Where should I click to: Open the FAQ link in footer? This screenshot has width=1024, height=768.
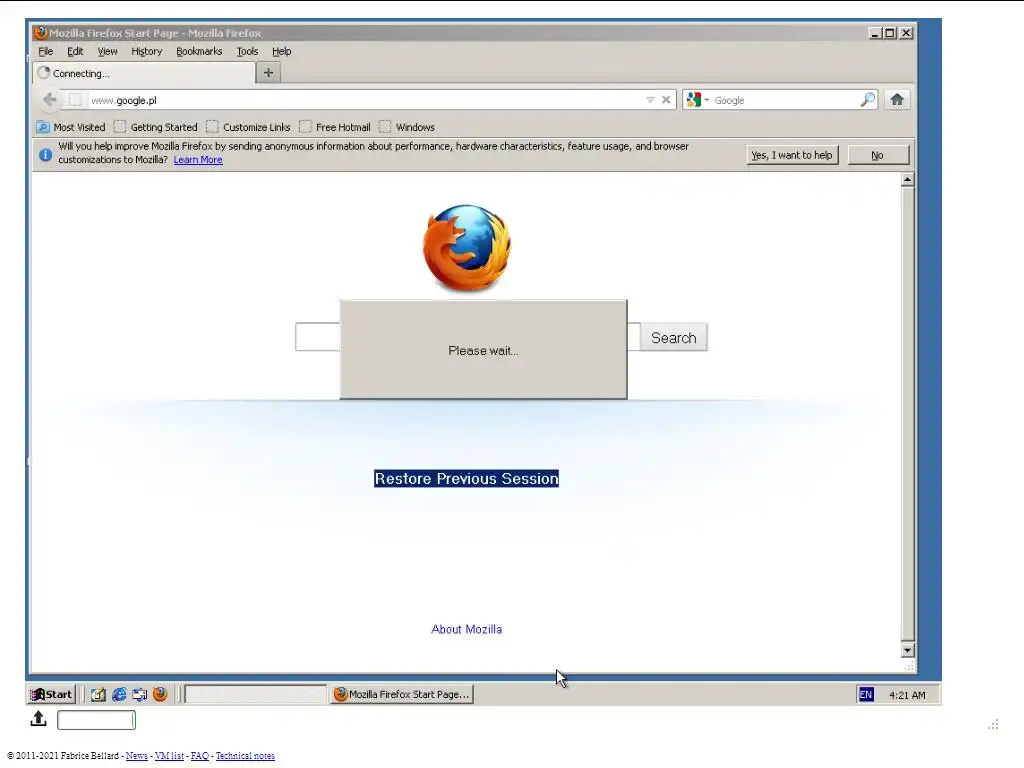coord(200,756)
